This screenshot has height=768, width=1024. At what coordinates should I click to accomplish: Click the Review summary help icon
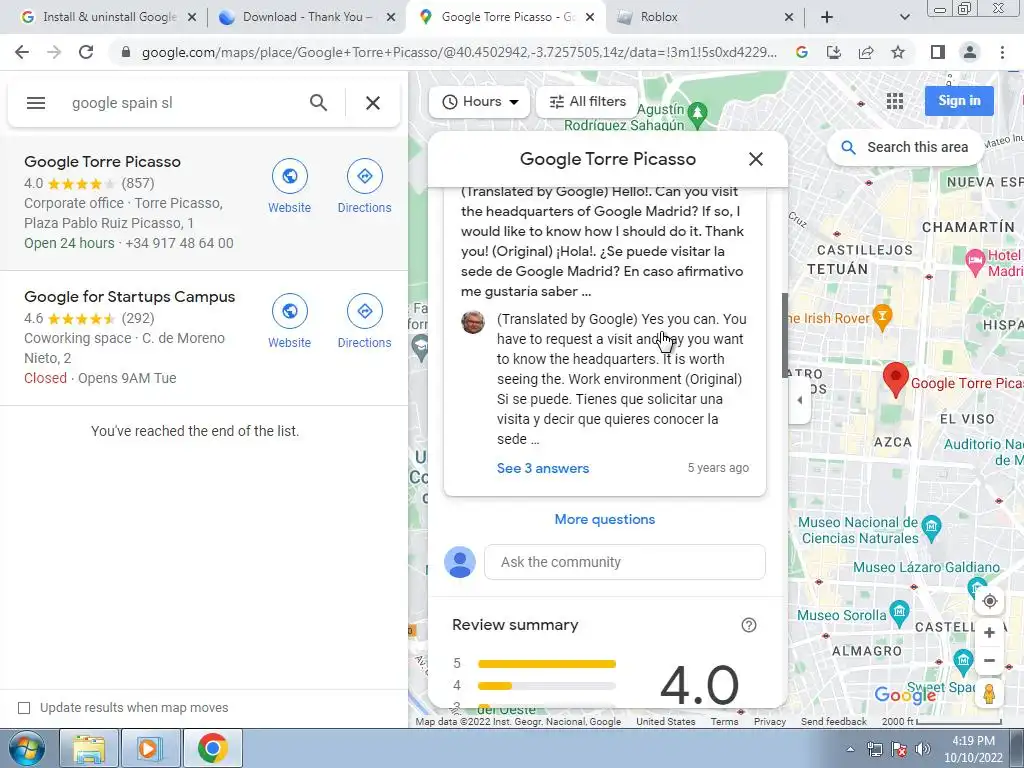coord(748,625)
